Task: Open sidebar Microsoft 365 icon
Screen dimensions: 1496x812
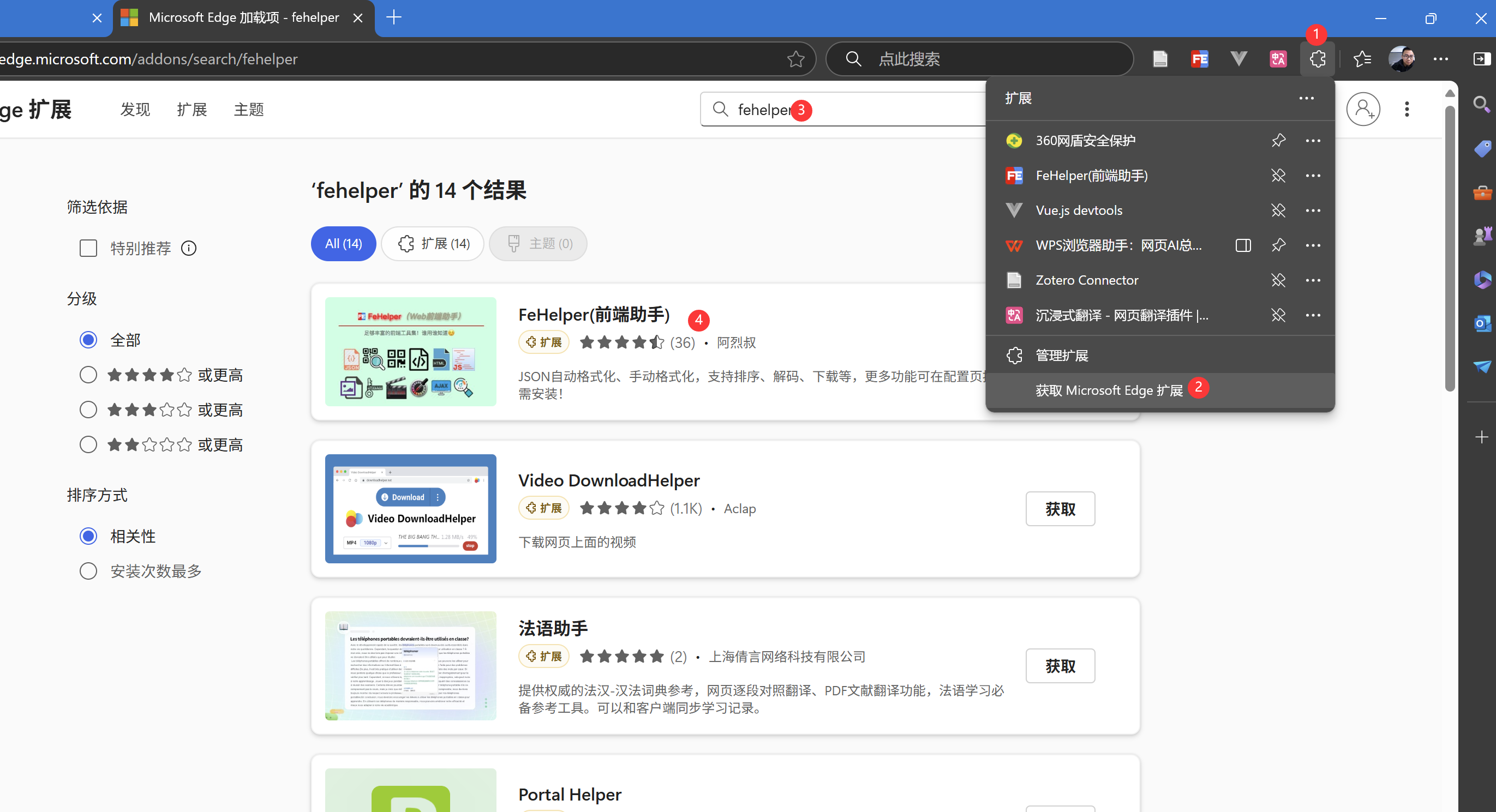Action: (1481, 280)
